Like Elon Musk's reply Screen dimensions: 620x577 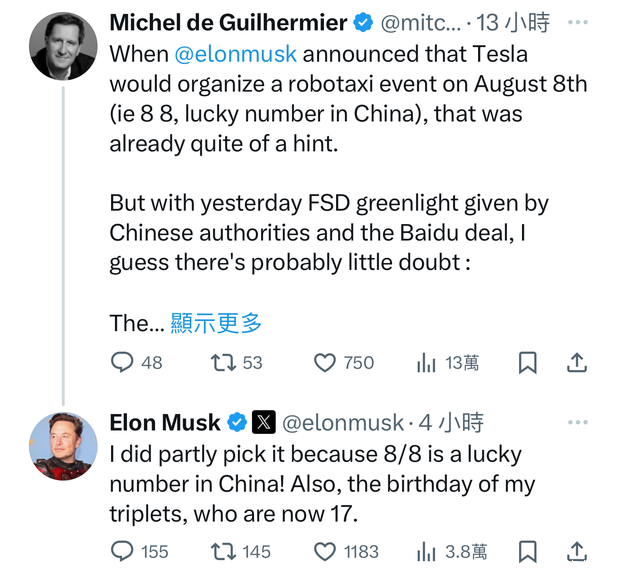click(x=325, y=551)
